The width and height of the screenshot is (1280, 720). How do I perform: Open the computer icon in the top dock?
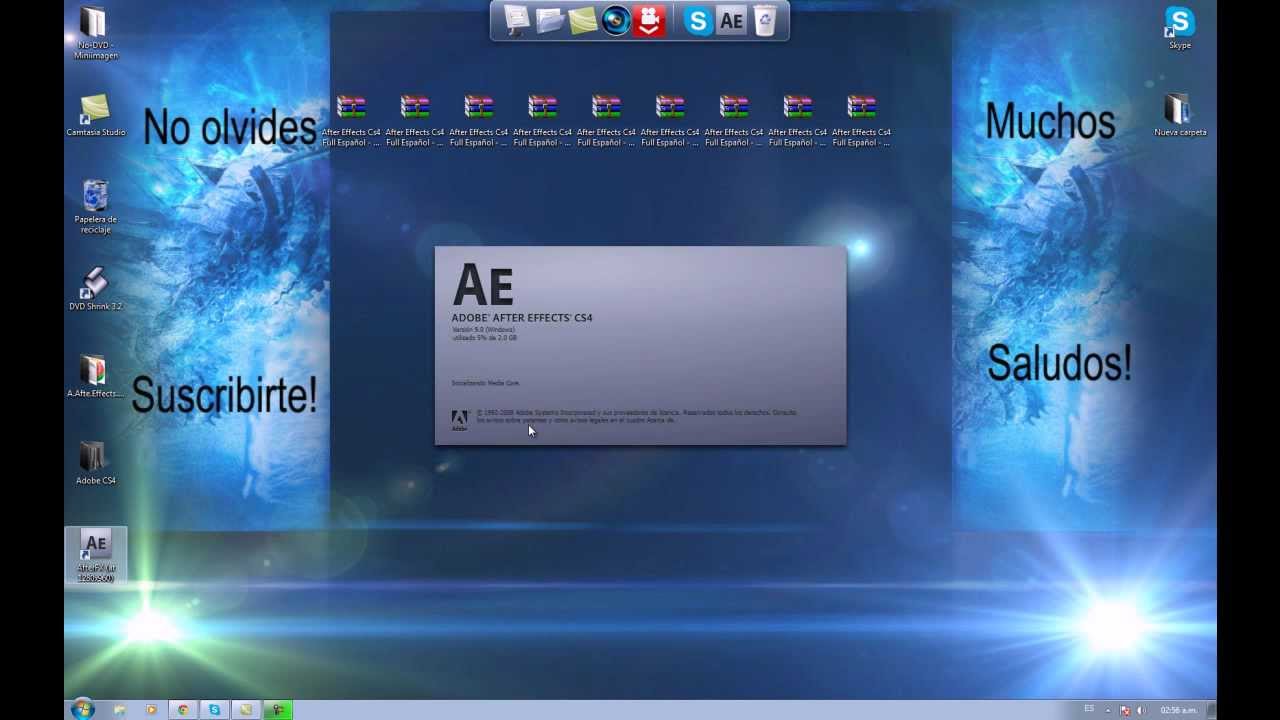517,20
